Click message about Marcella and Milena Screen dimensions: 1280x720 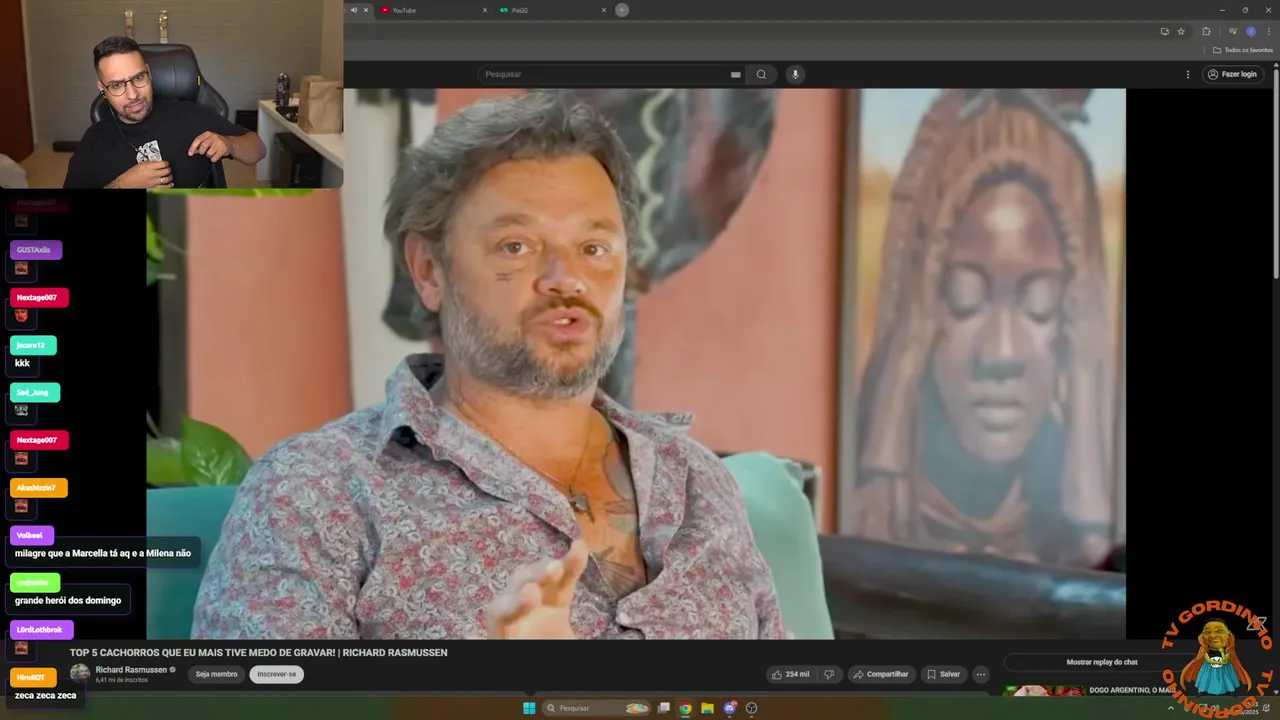[x=103, y=553]
